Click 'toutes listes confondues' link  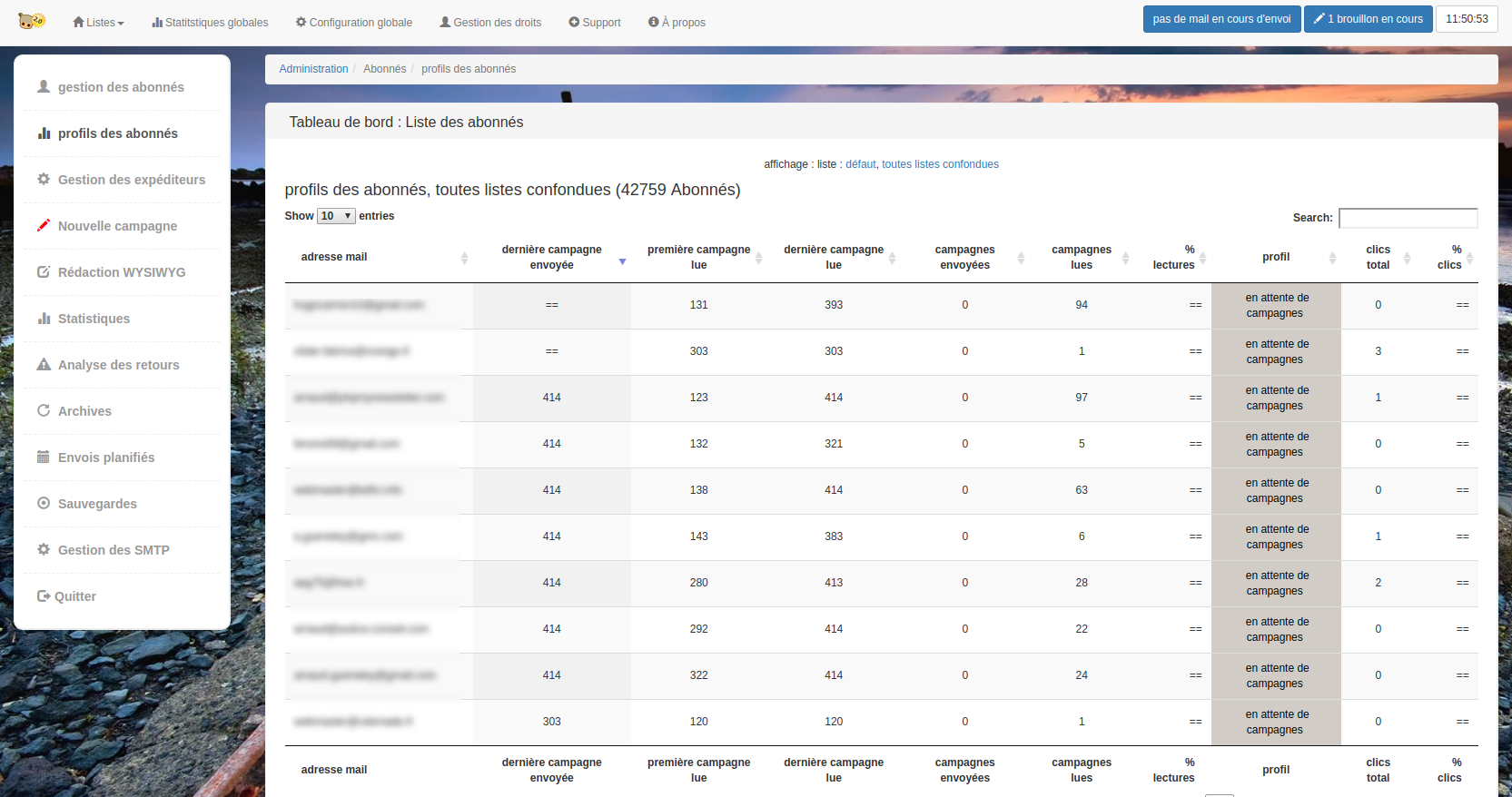[x=940, y=164]
